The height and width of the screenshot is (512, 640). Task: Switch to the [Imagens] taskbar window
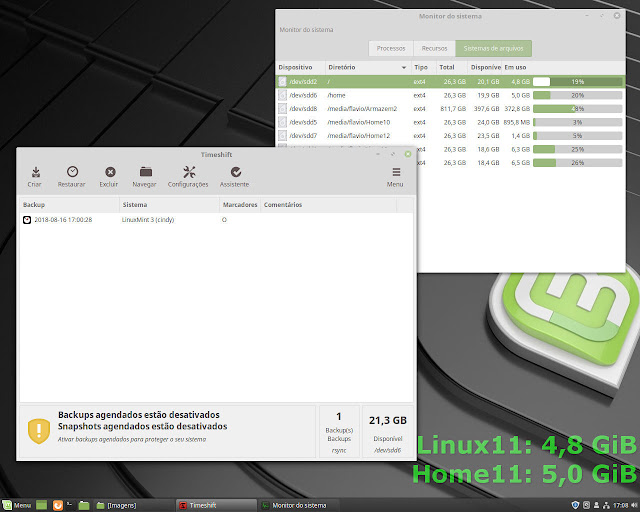point(133,505)
